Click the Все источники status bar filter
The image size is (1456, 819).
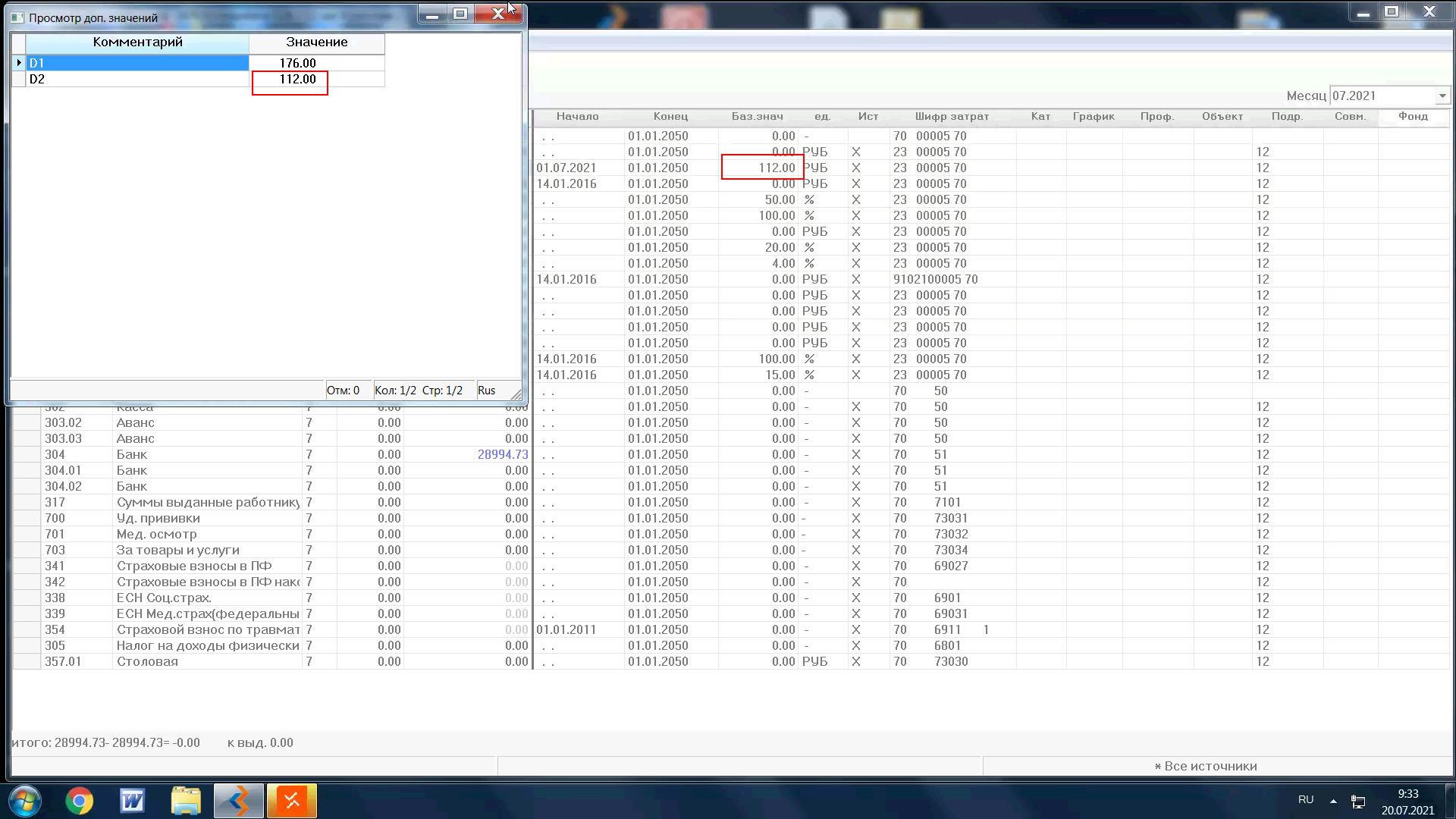1205,767
